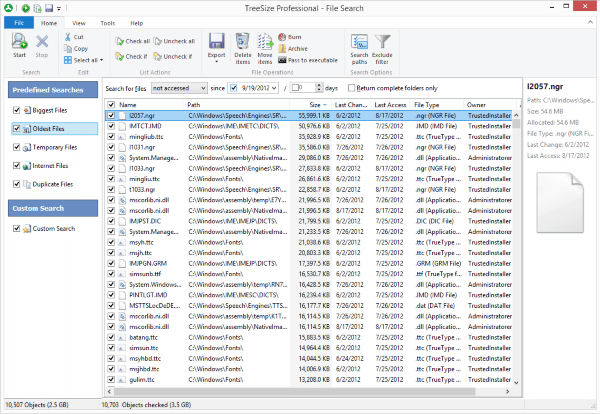Viewport: 600px width, 414px height.
Task: Toggle the Custom Search checkbox
Action: tap(16, 228)
